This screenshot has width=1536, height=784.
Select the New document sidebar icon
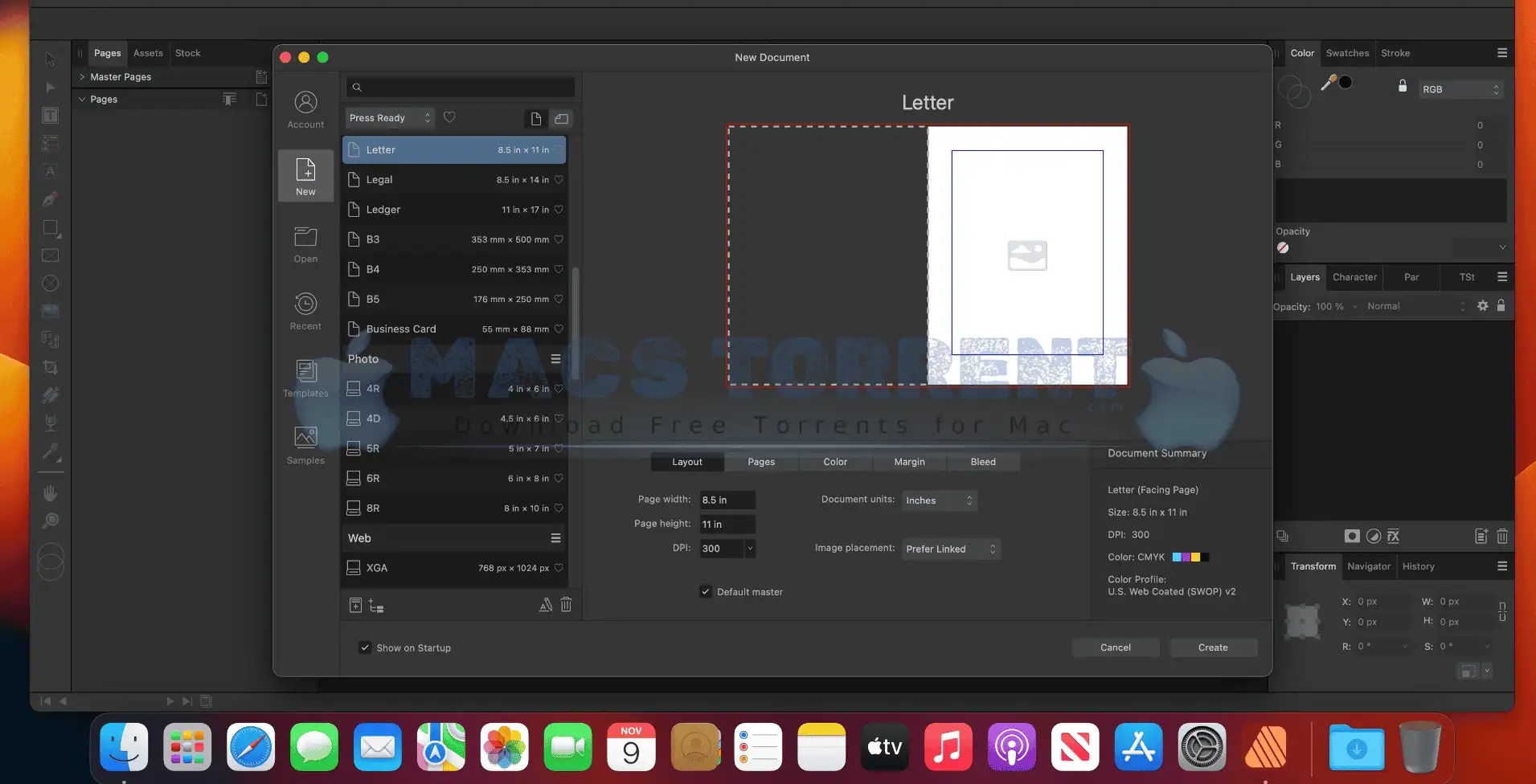(305, 176)
